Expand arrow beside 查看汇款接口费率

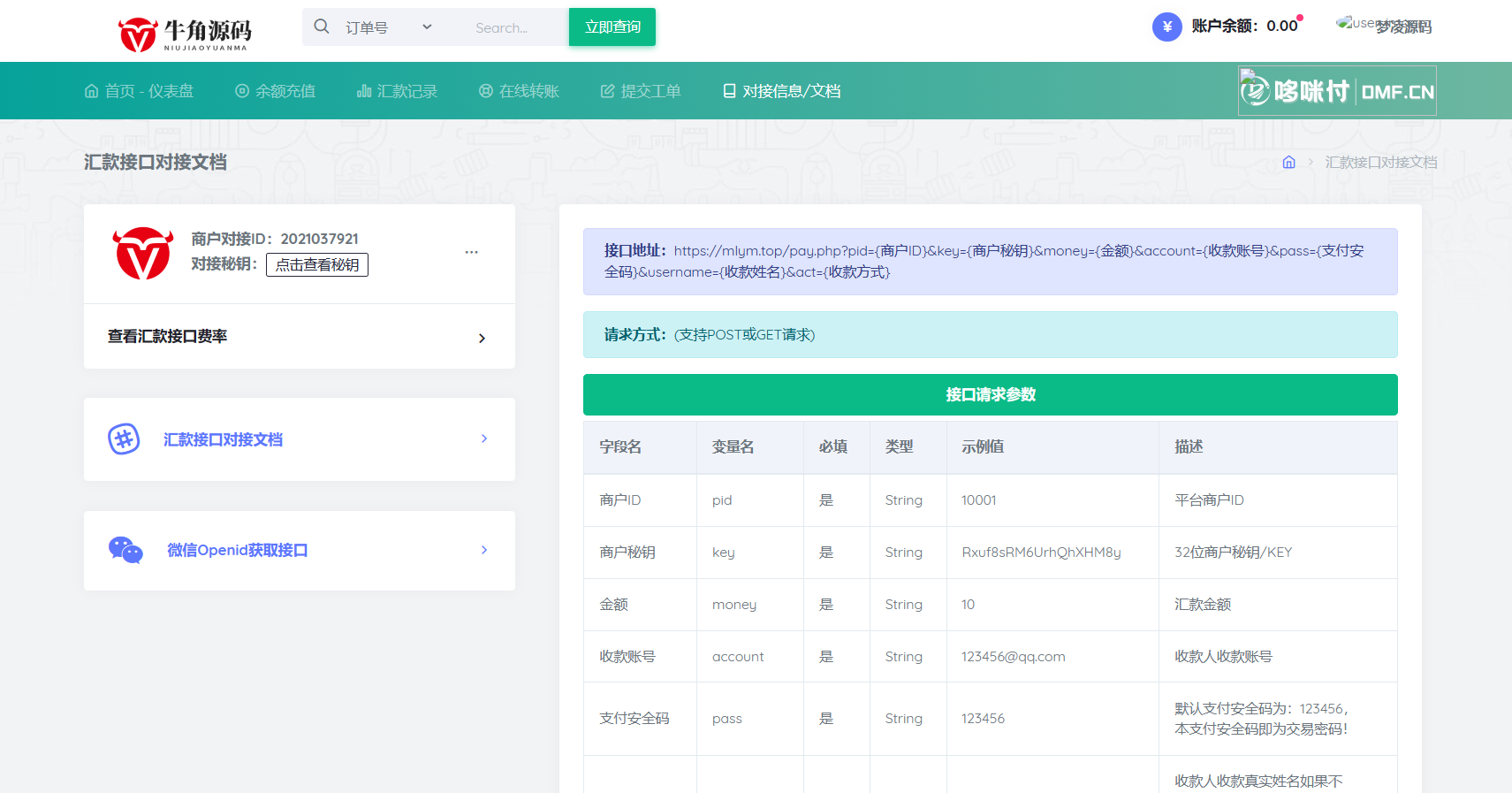pos(482,338)
